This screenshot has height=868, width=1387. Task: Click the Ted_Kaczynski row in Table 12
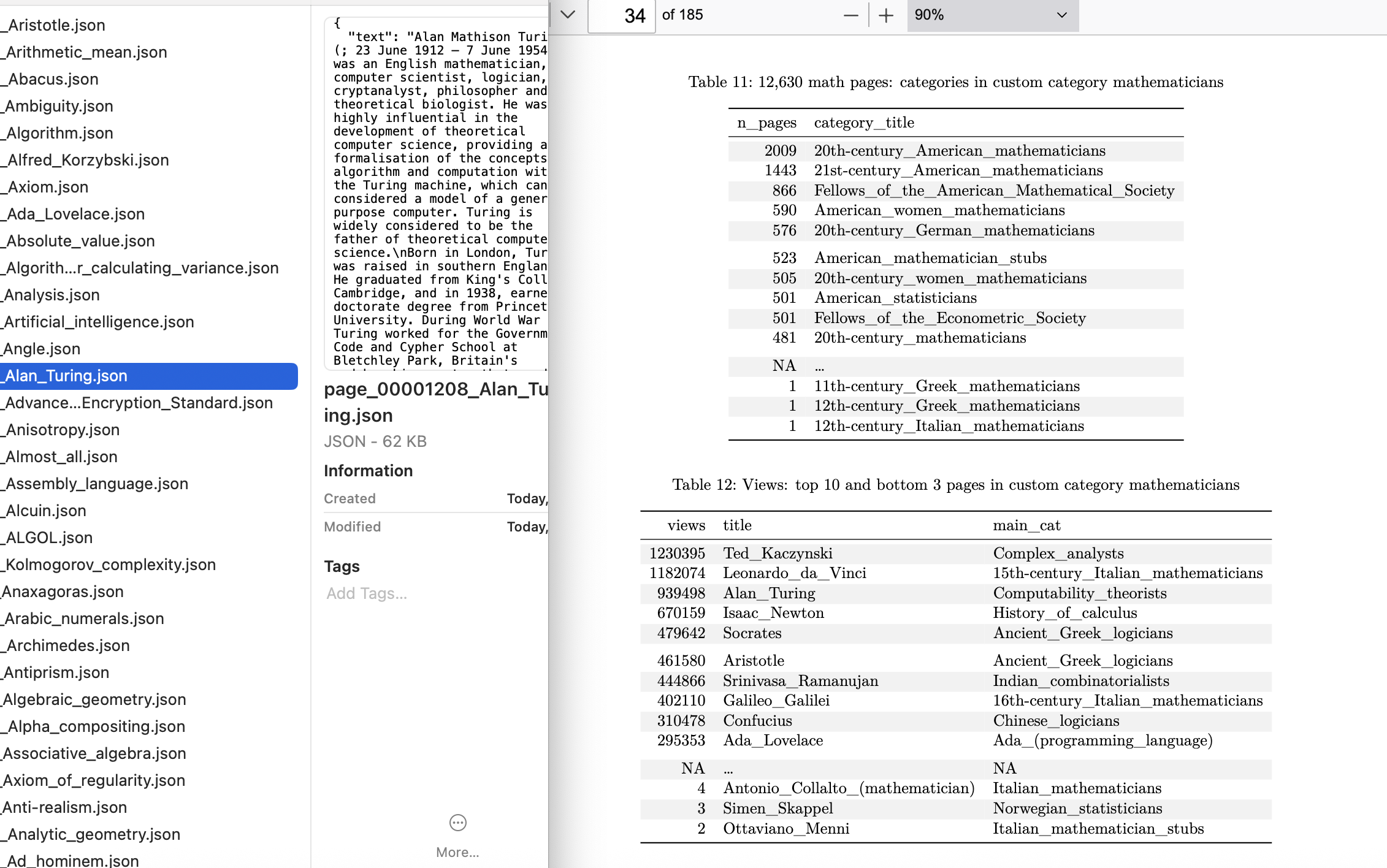pyautogui.click(x=778, y=554)
